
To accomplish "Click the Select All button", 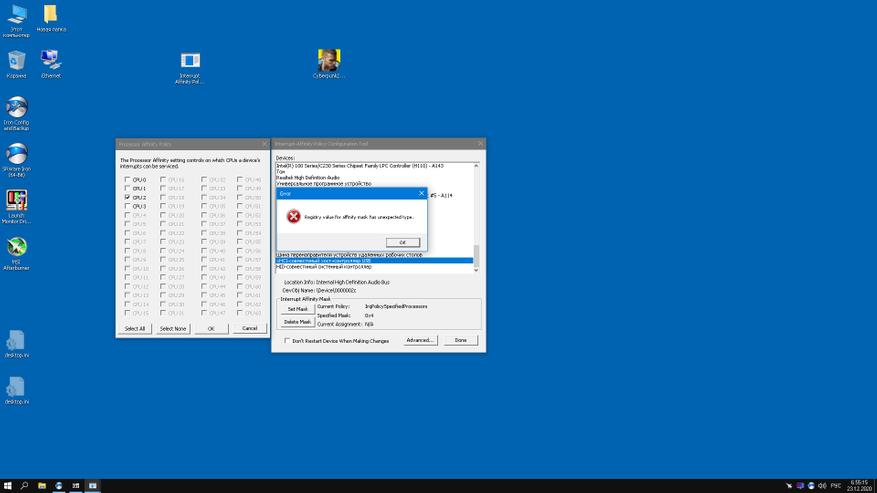I will [134, 328].
